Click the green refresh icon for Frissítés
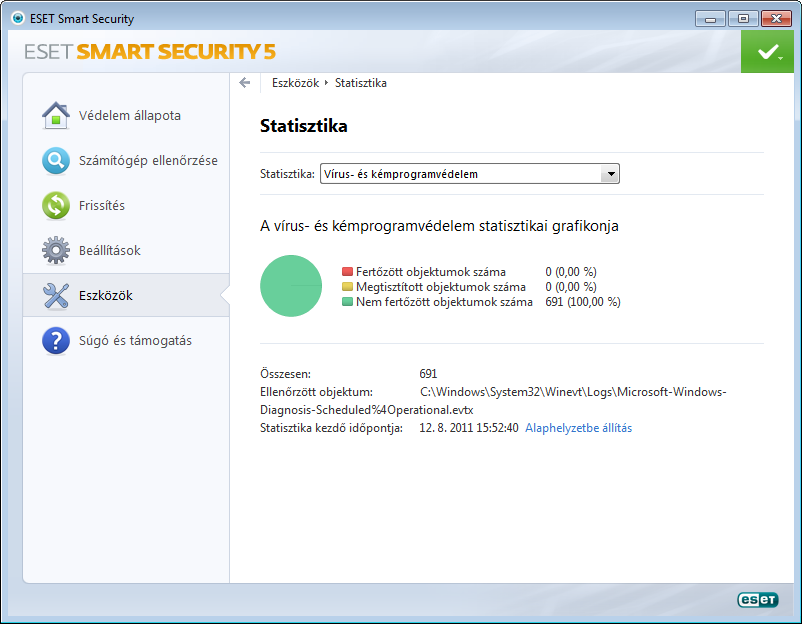 pos(56,206)
